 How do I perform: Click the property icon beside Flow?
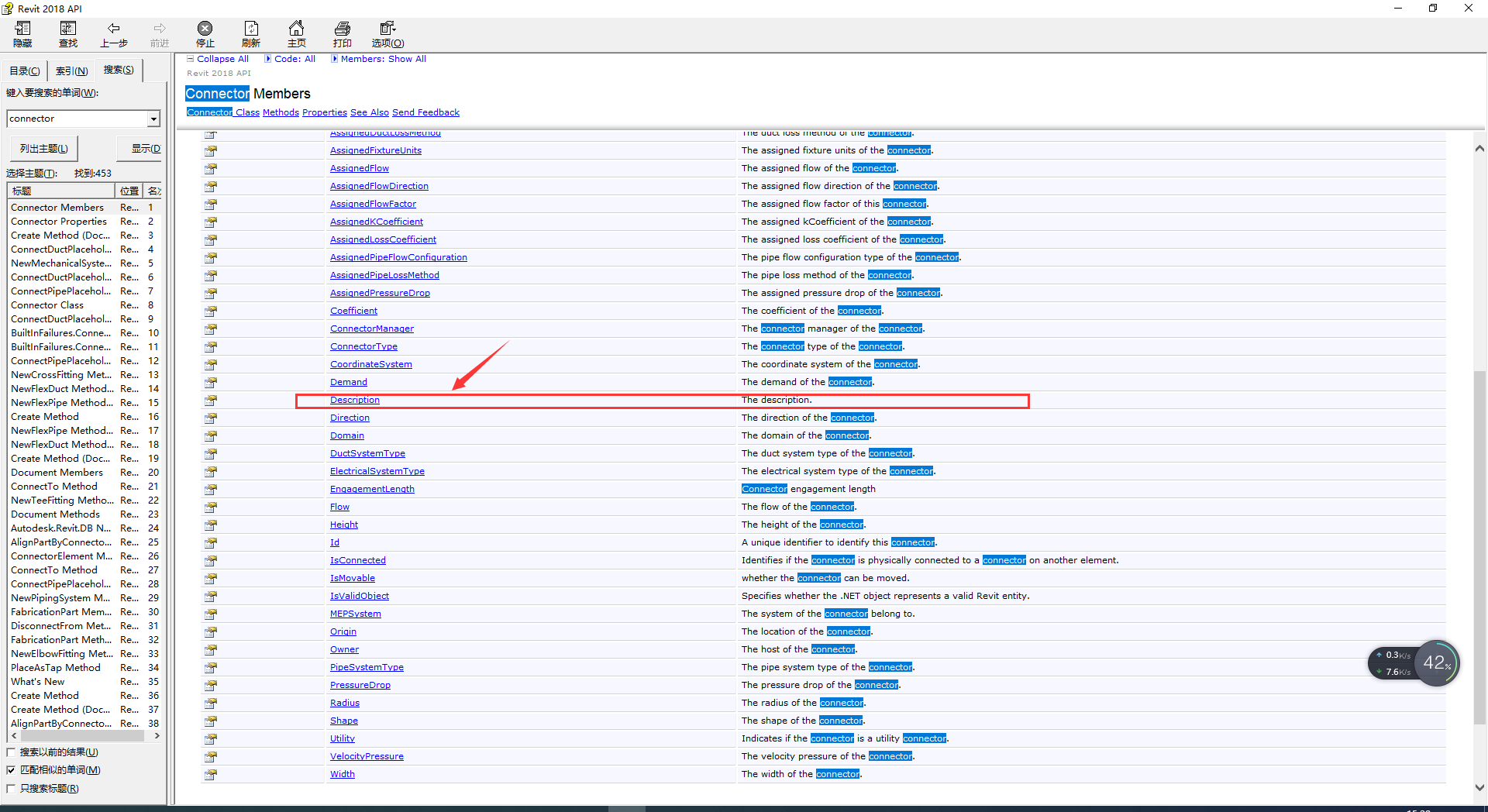pyautogui.click(x=211, y=507)
